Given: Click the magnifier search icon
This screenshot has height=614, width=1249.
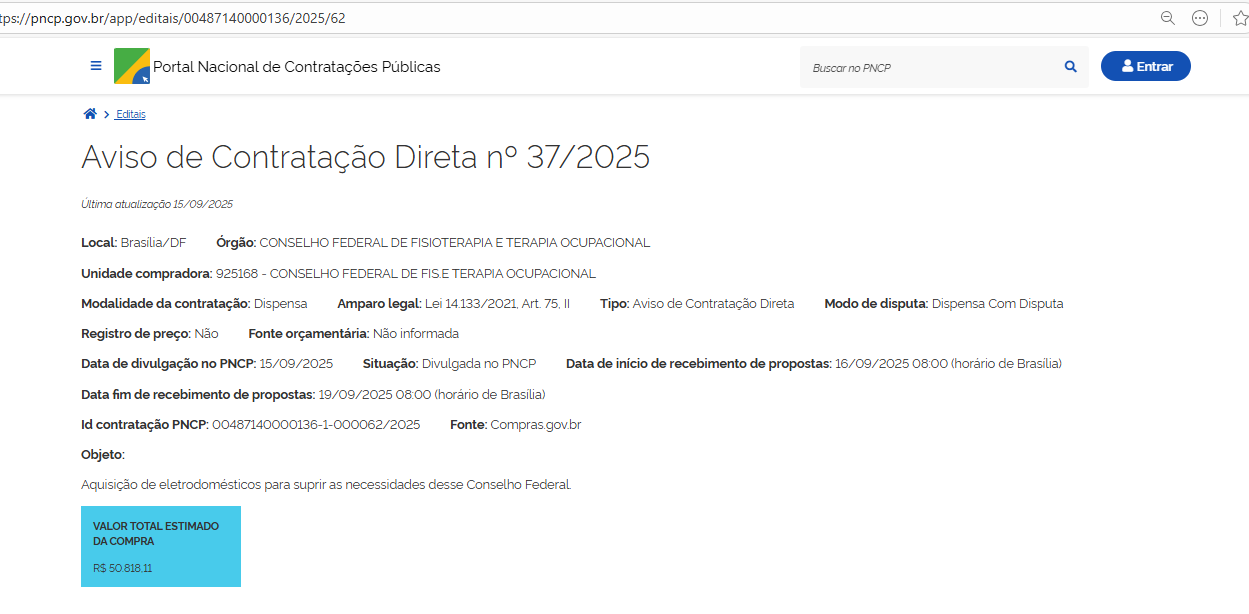Looking at the screenshot, I should (x=1070, y=67).
